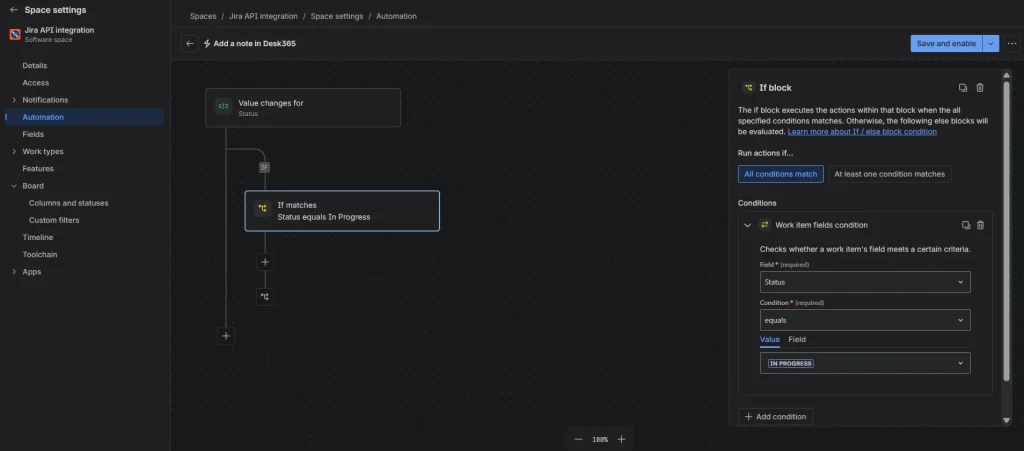The height and width of the screenshot is (451, 1024).
Task: Add component below the If matches block
Action: tap(264, 262)
